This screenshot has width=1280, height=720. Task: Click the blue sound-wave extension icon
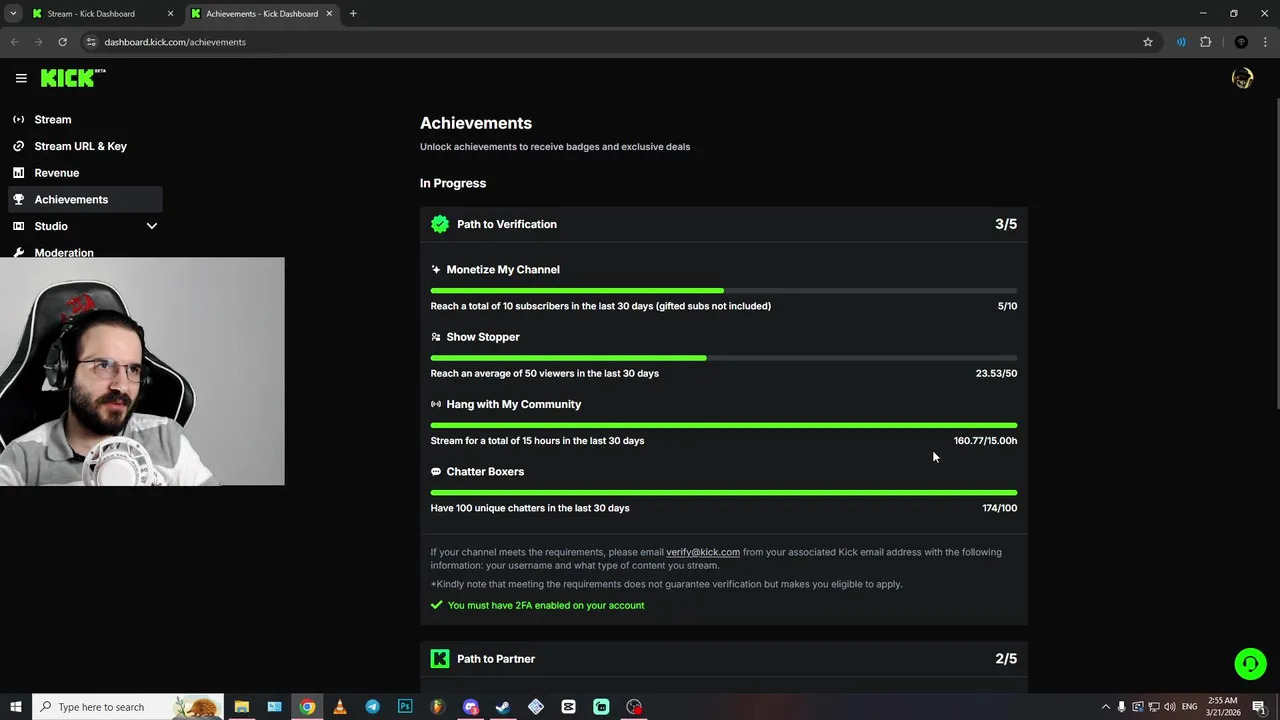coord(1181,42)
